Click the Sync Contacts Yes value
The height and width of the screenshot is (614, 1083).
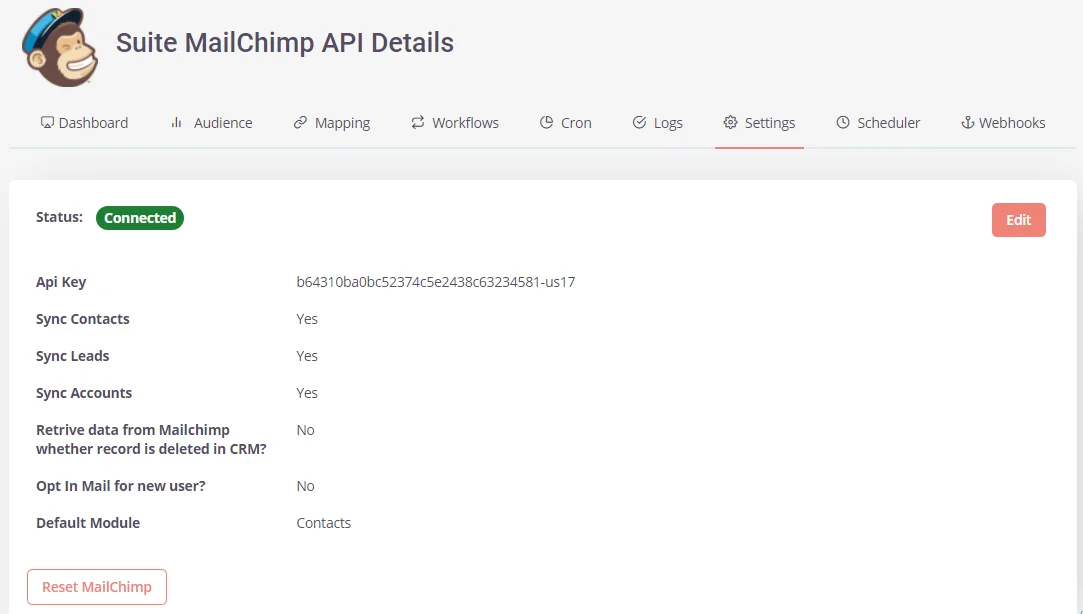tap(307, 319)
